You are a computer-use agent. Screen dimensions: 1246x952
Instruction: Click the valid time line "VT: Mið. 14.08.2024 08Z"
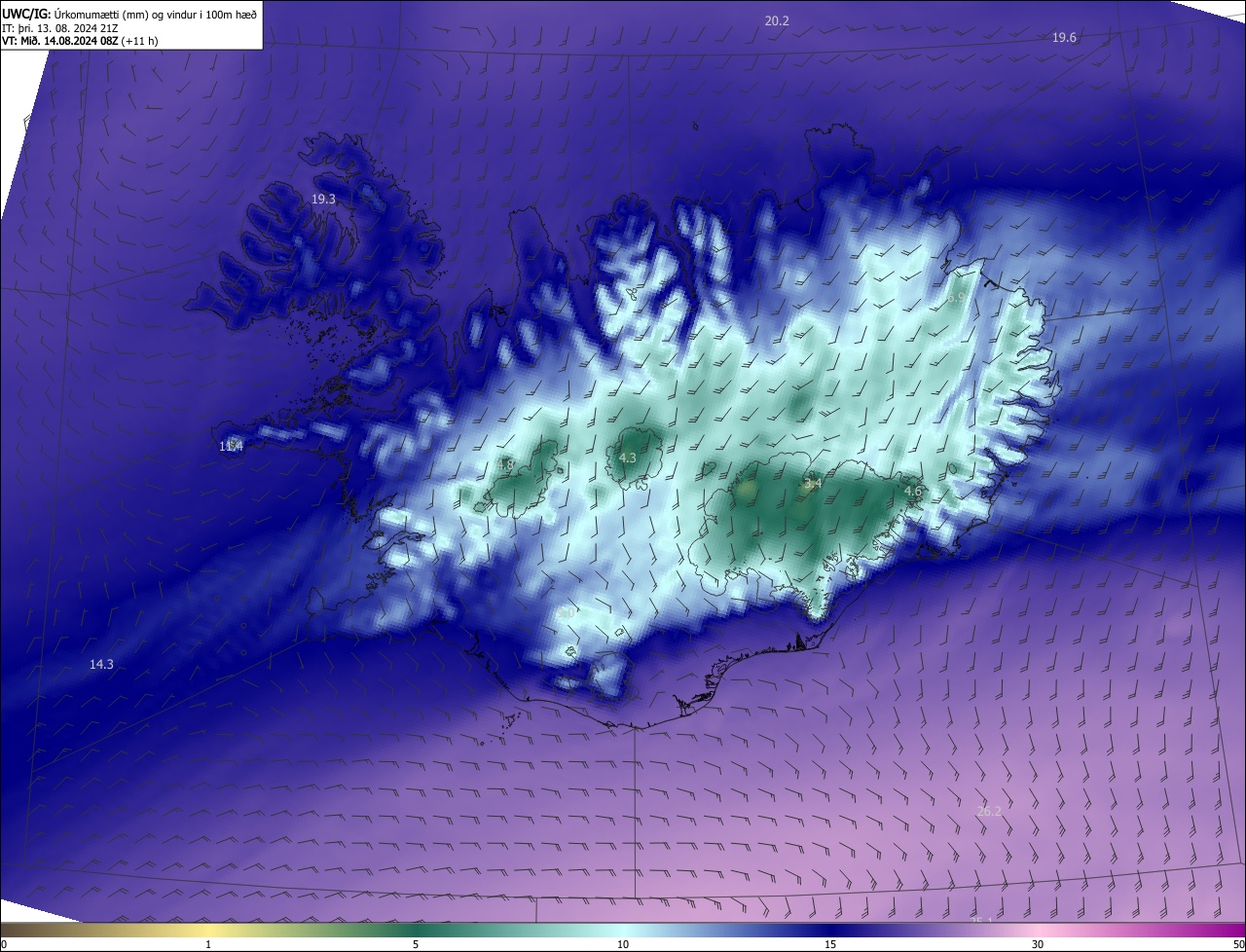pyautogui.click(x=60, y=41)
